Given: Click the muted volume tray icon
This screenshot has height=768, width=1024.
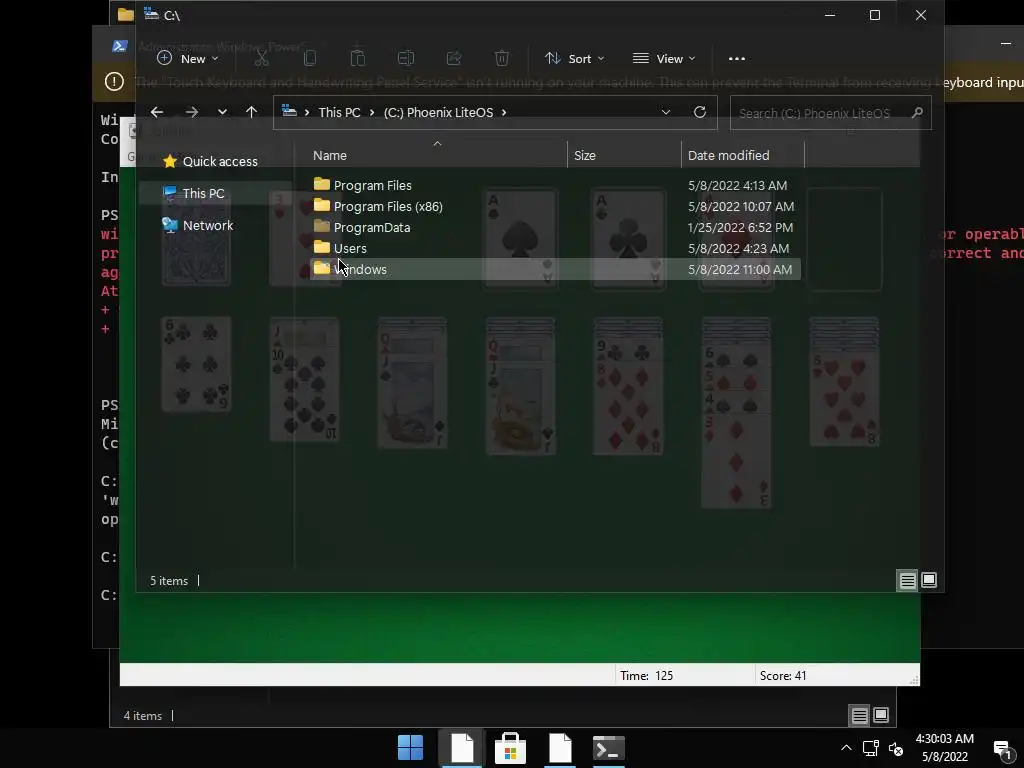Looking at the screenshot, I should 896,749.
